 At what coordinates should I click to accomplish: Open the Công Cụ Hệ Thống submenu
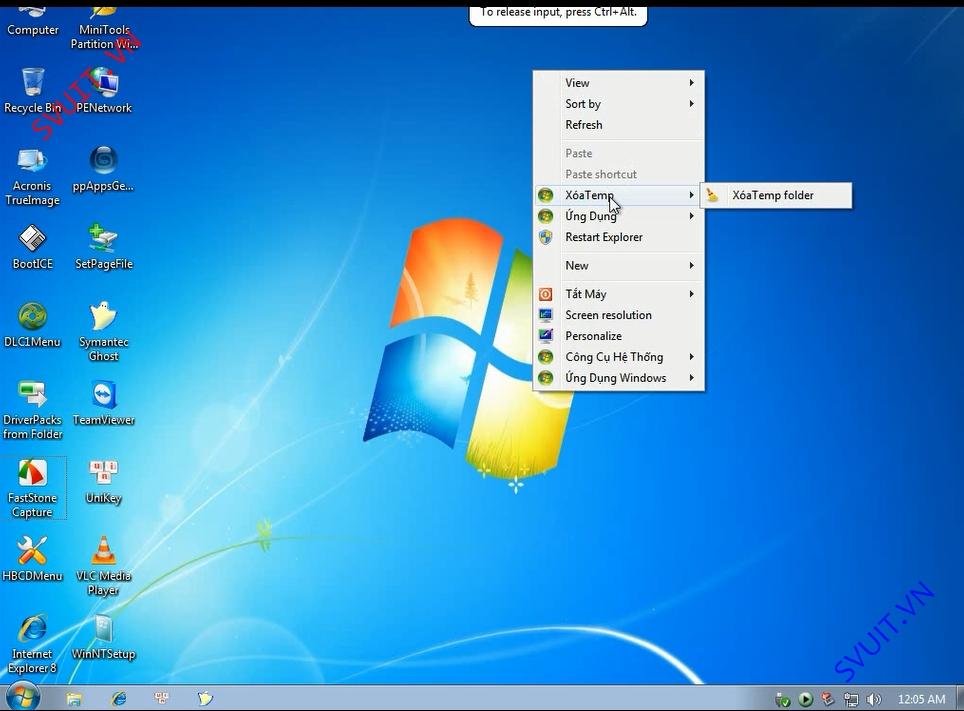(x=618, y=357)
